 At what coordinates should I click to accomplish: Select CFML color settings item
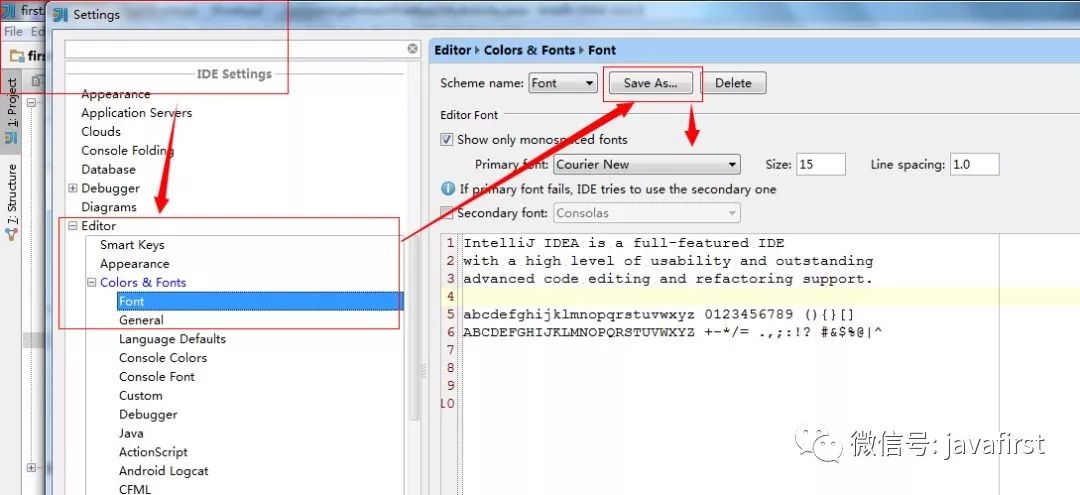(134, 489)
